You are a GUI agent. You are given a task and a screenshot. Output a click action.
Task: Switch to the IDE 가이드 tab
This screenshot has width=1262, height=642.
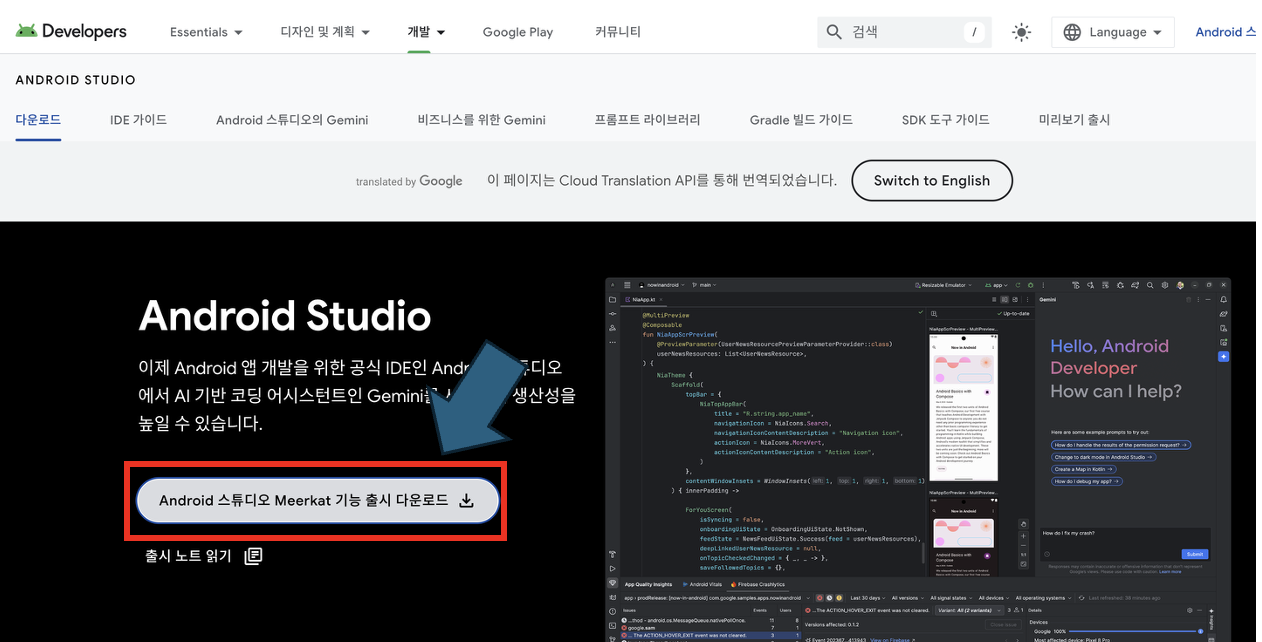[x=138, y=120]
